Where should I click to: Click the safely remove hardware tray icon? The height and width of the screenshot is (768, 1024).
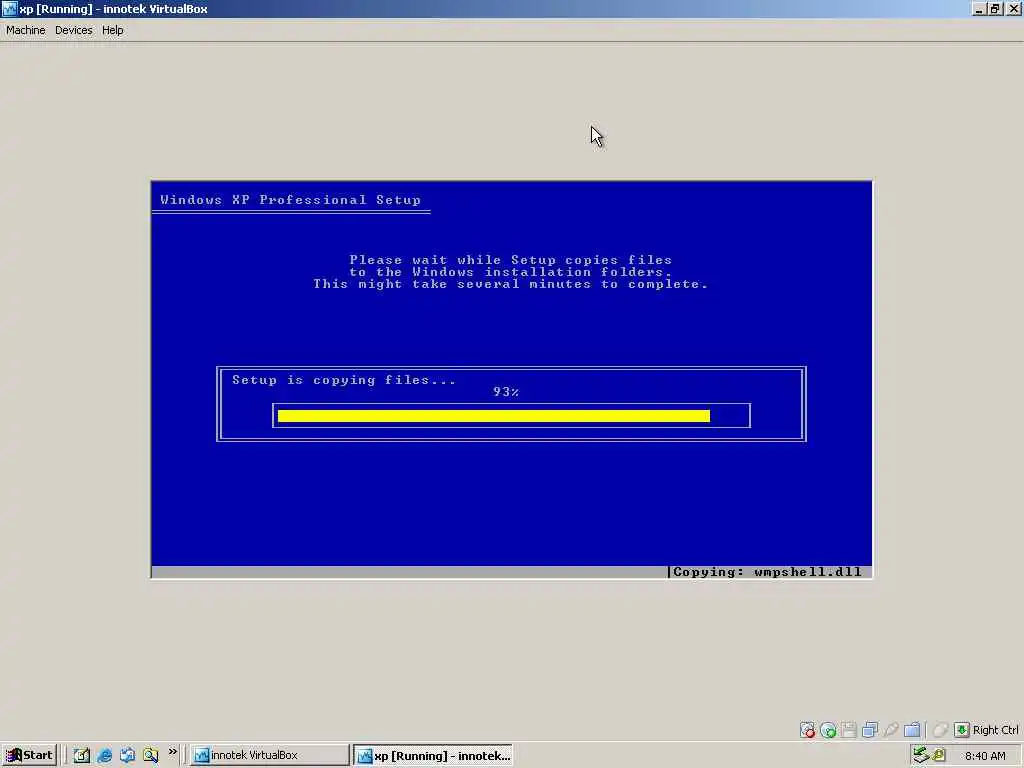pos(921,755)
